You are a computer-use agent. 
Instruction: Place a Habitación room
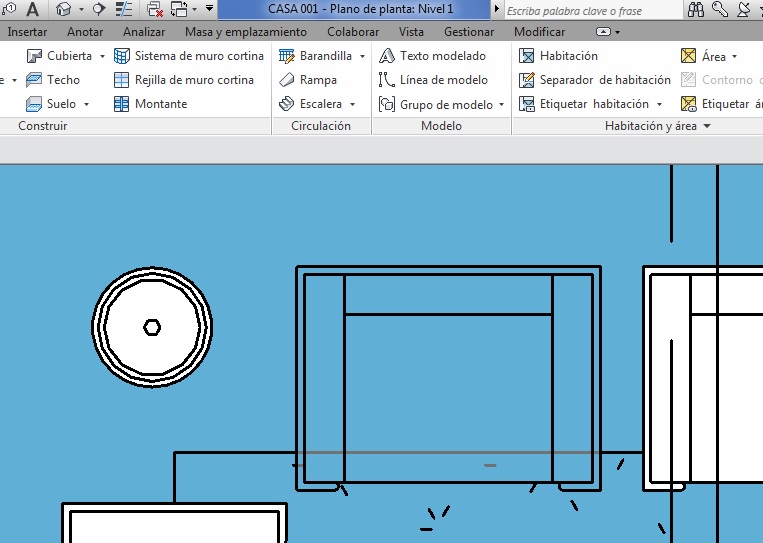pyautogui.click(x=558, y=56)
